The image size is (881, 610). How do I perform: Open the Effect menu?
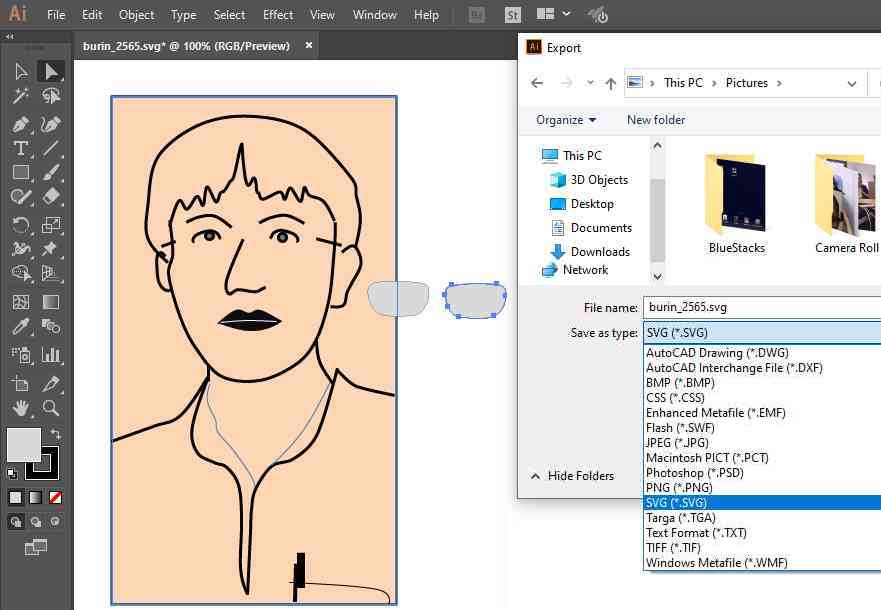coord(278,15)
